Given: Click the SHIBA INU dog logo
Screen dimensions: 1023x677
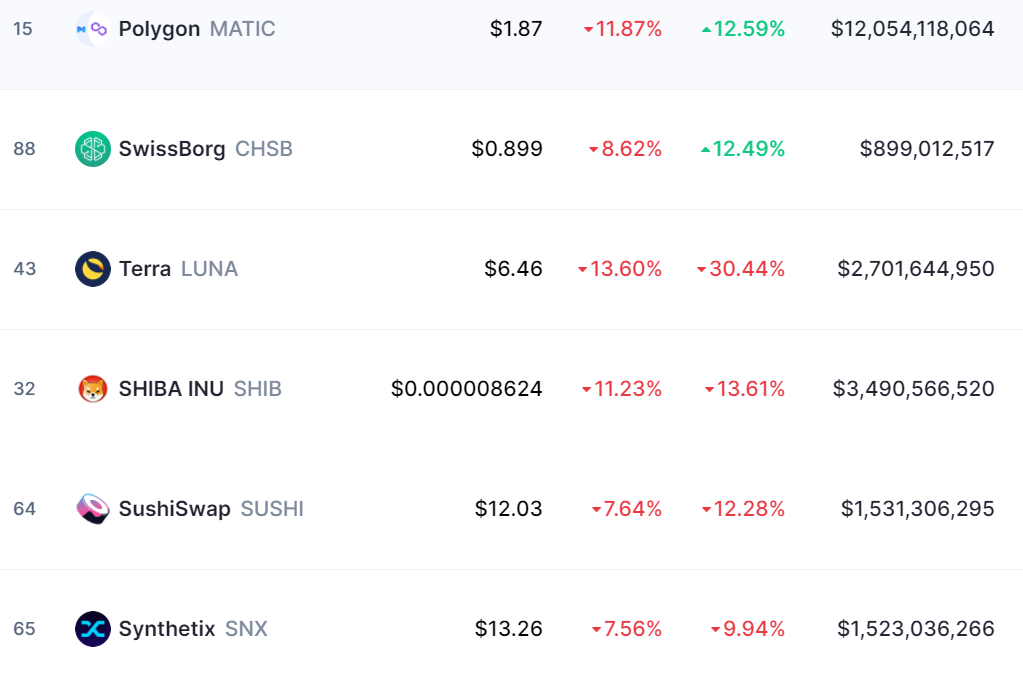Looking at the screenshot, I should pyautogui.click(x=93, y=389).
